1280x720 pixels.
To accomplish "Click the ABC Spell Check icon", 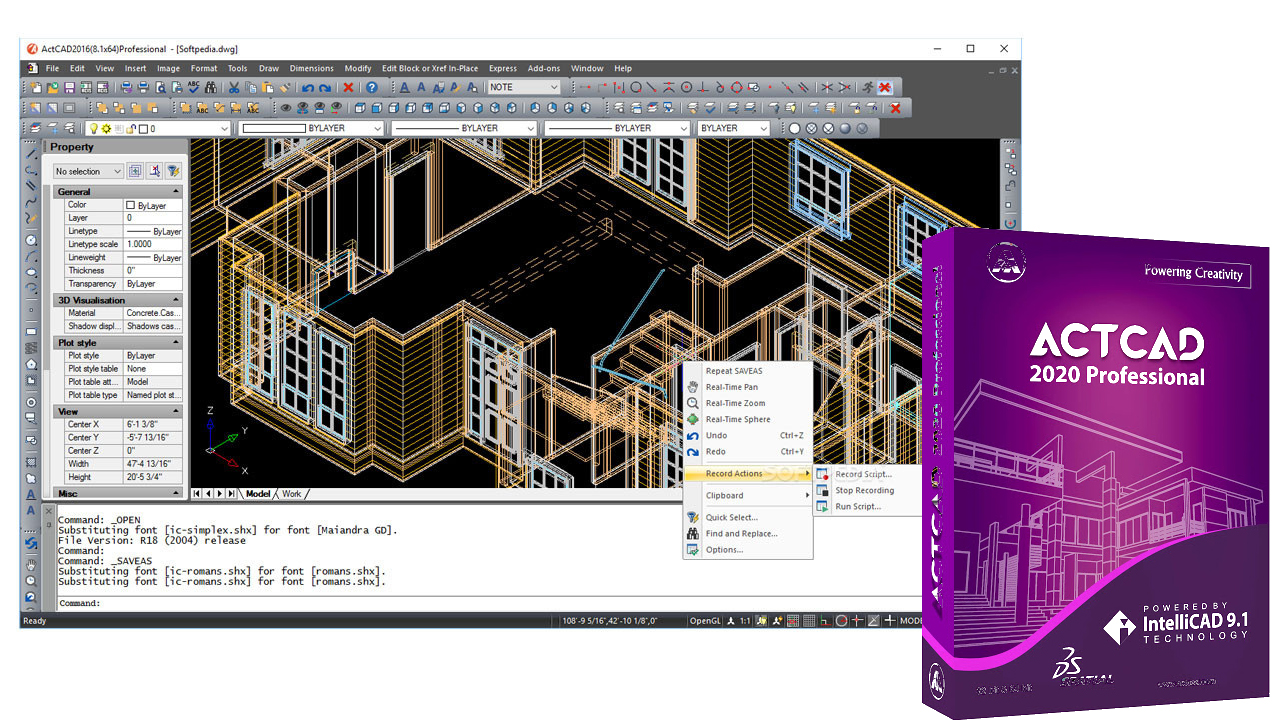I will (193, 87).
